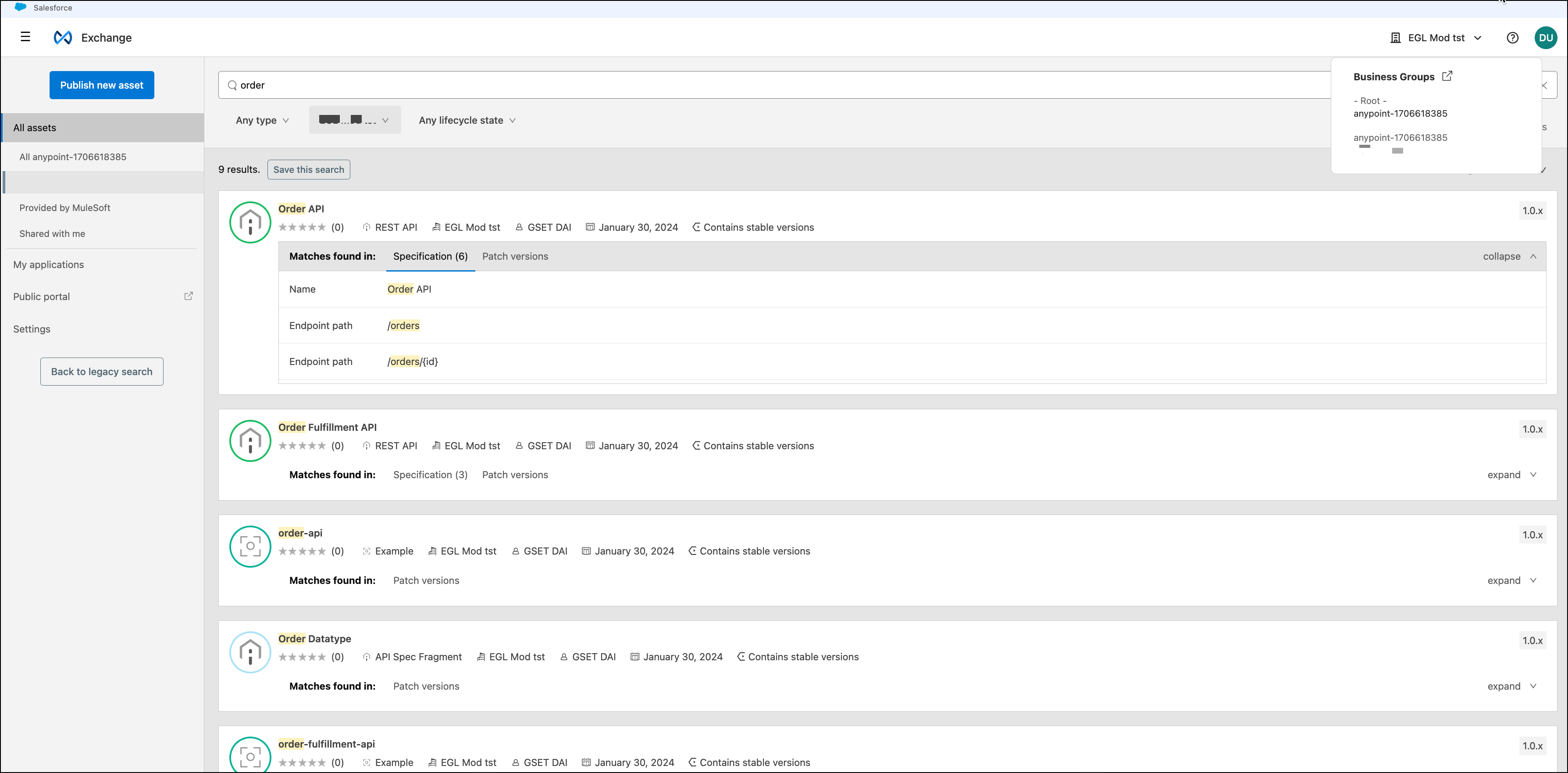
Task: Click the REST API type label of Order API
Action: point(396,227)
